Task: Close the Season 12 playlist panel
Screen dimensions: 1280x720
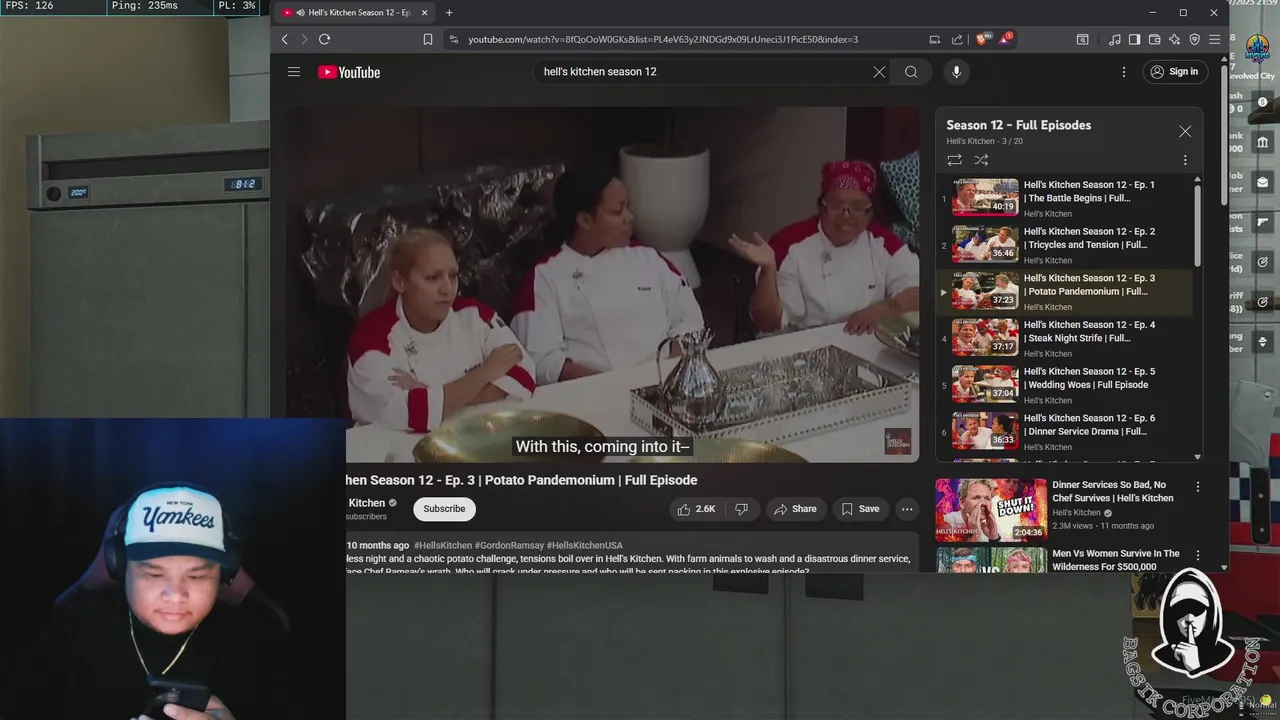Action: (x=1185, y=131)
